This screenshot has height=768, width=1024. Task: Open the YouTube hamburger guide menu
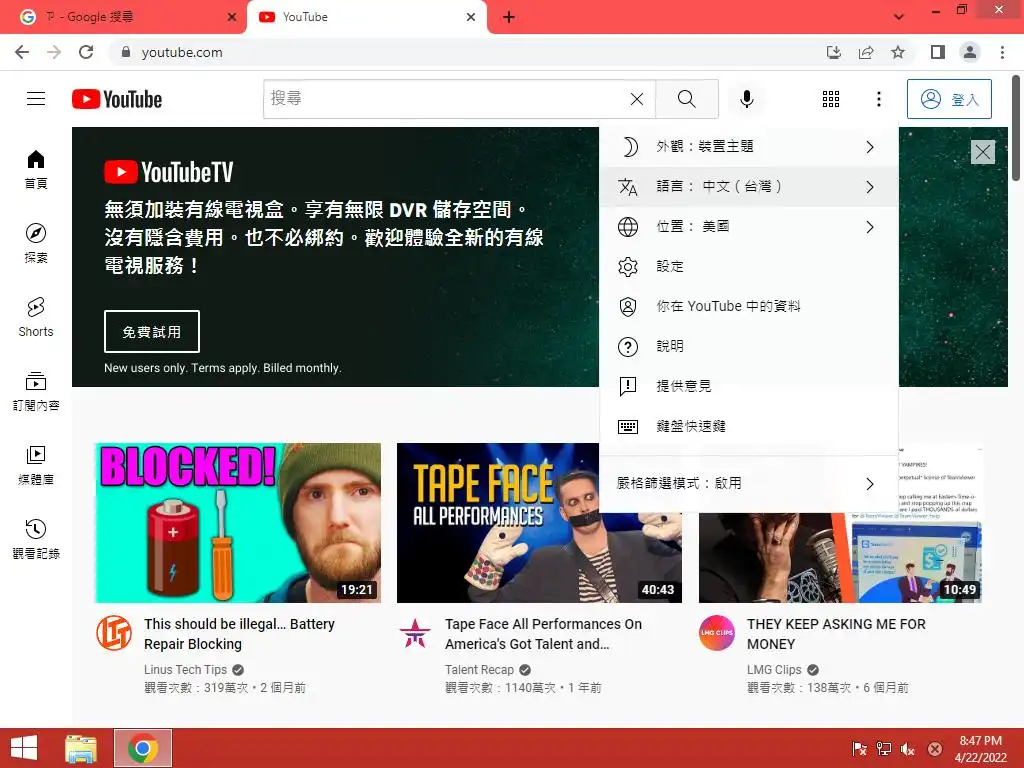click(x=36, y=99)
